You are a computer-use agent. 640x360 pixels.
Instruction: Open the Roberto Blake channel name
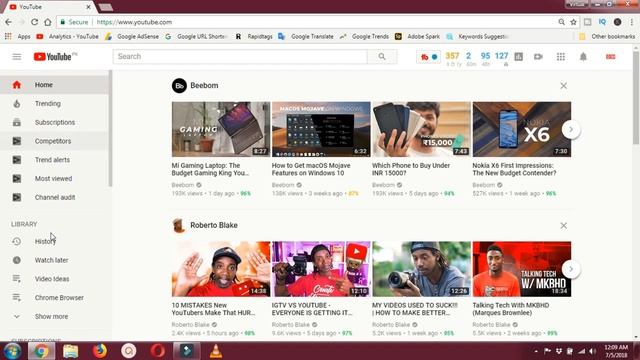click(x=214, y=225)
